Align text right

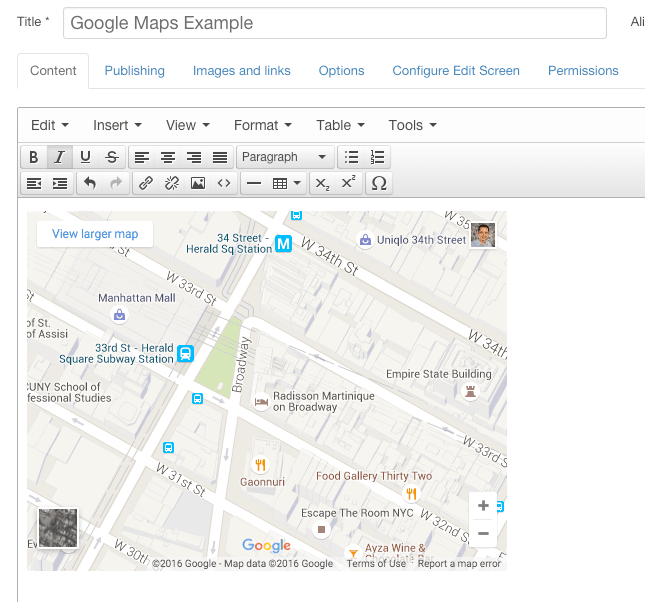click(194, 157)
